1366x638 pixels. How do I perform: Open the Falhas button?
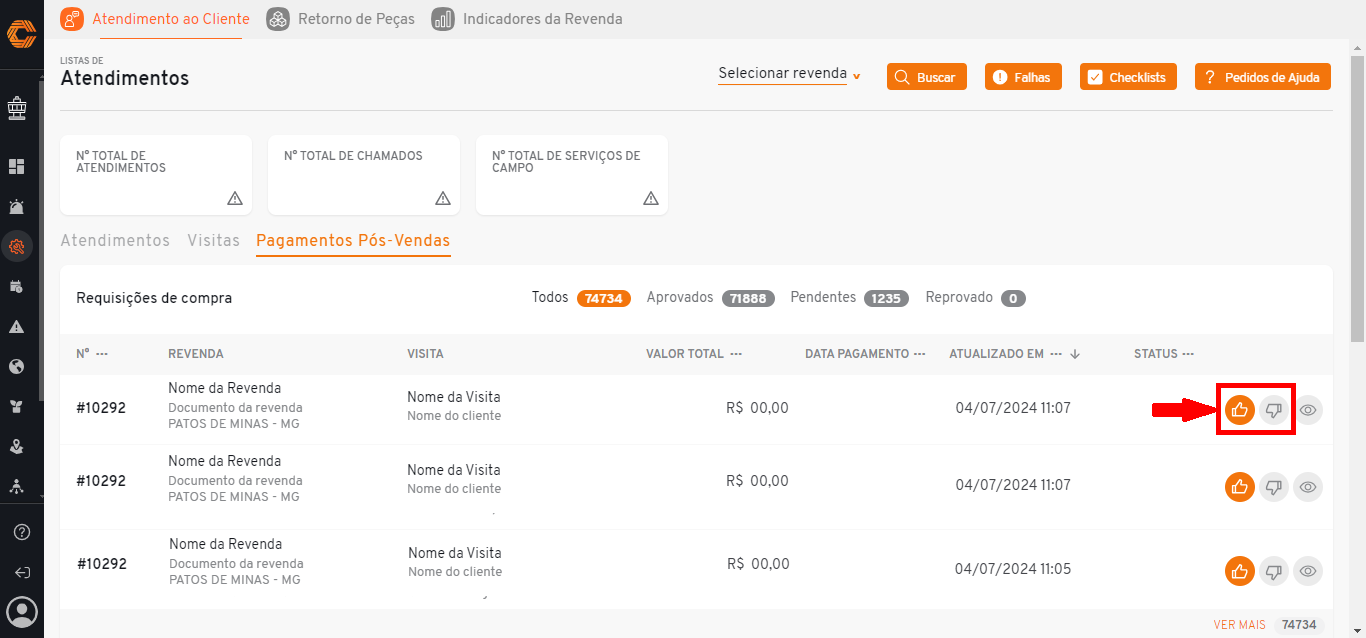[1023, 77]
